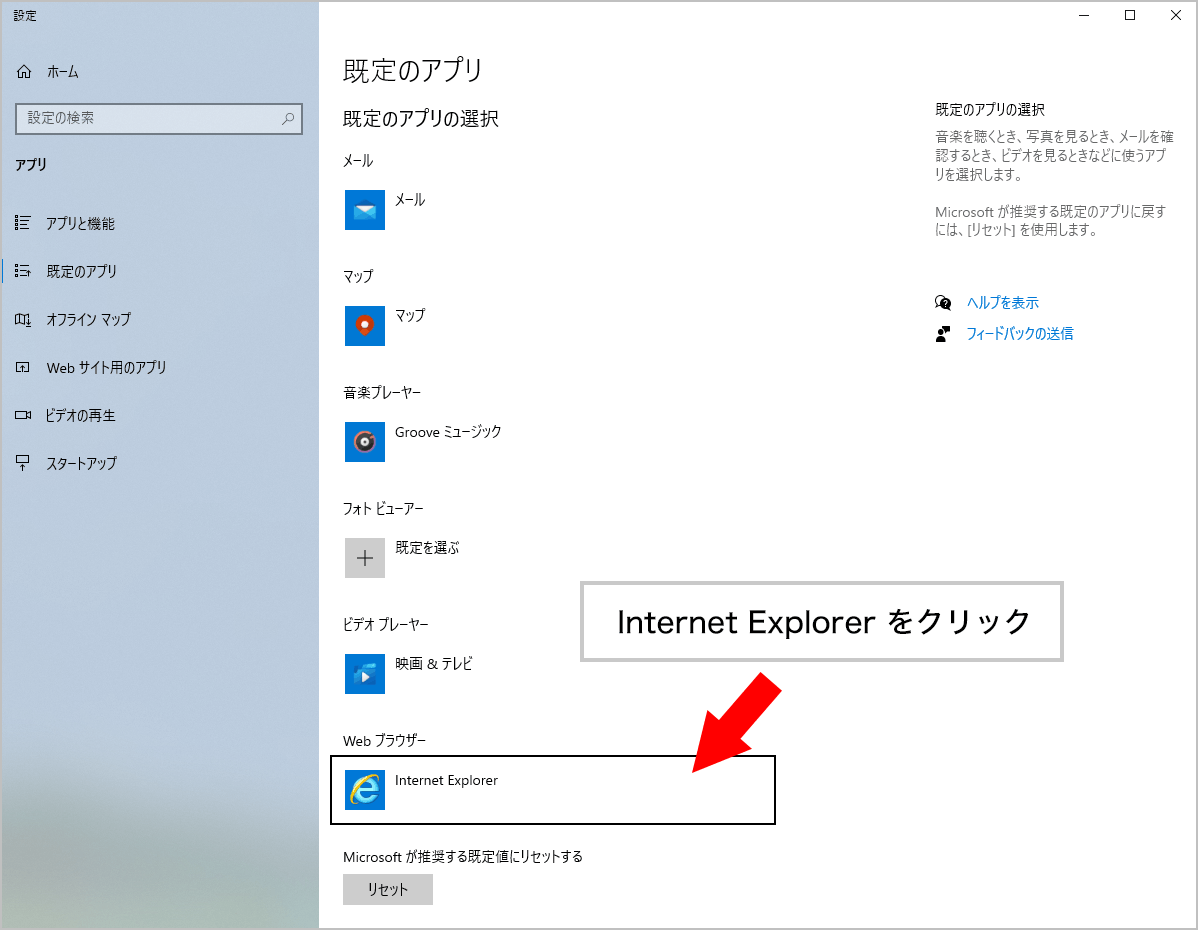The width and height of the screenshot is (1198, 930).
Task: Open スタートアップ settings page
Action: 82,463
